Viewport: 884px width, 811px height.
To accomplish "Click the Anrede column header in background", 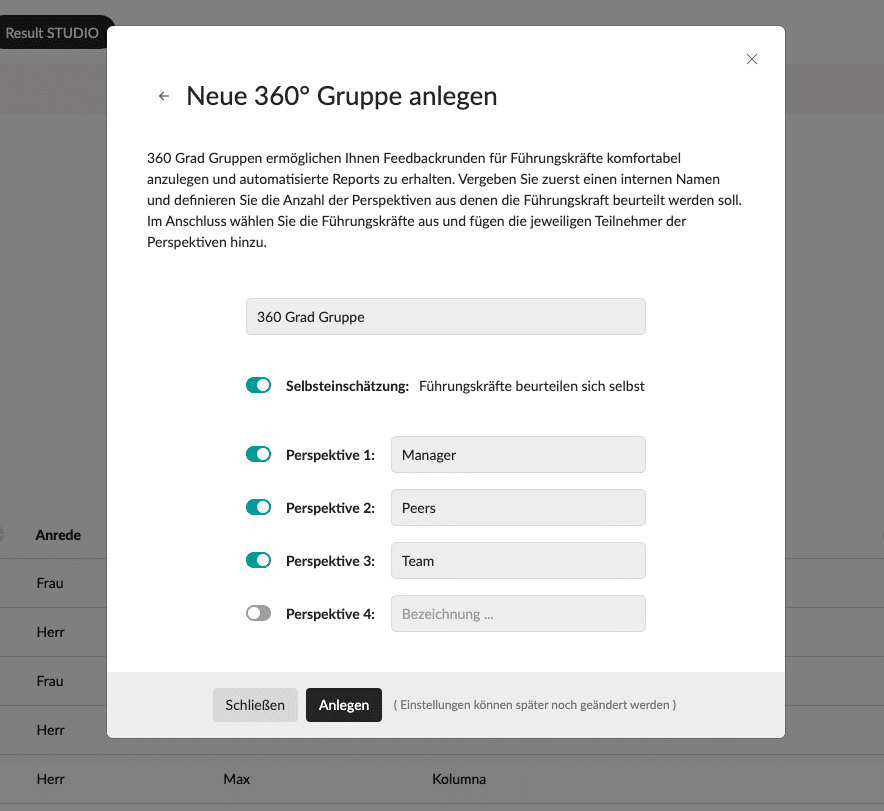I will click(58, 535).
